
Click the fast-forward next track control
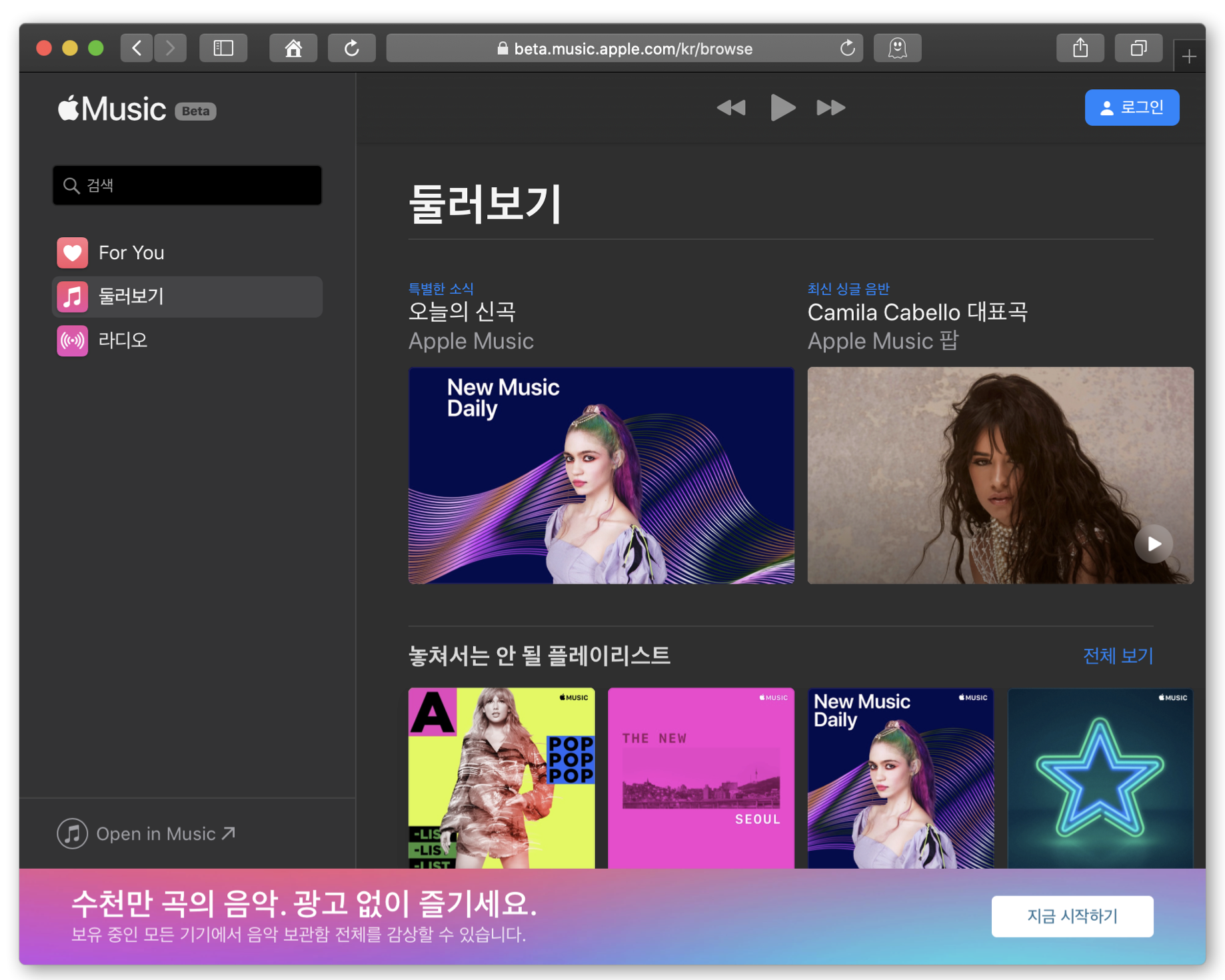click(x=831, y=107)
